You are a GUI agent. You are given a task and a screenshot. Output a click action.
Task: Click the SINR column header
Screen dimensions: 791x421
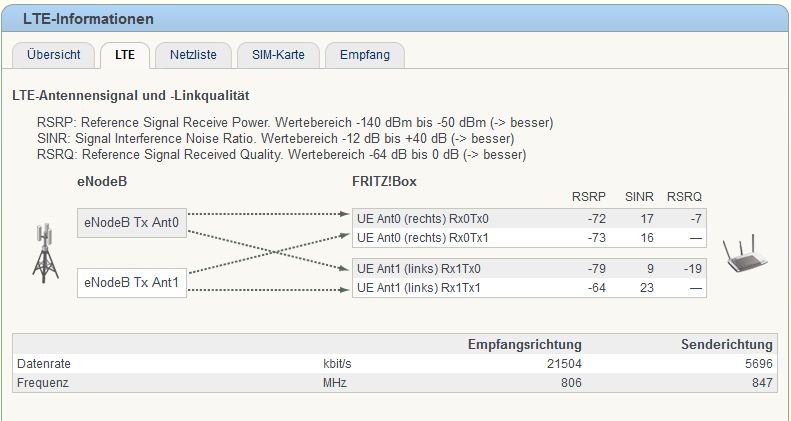[639, 197]
